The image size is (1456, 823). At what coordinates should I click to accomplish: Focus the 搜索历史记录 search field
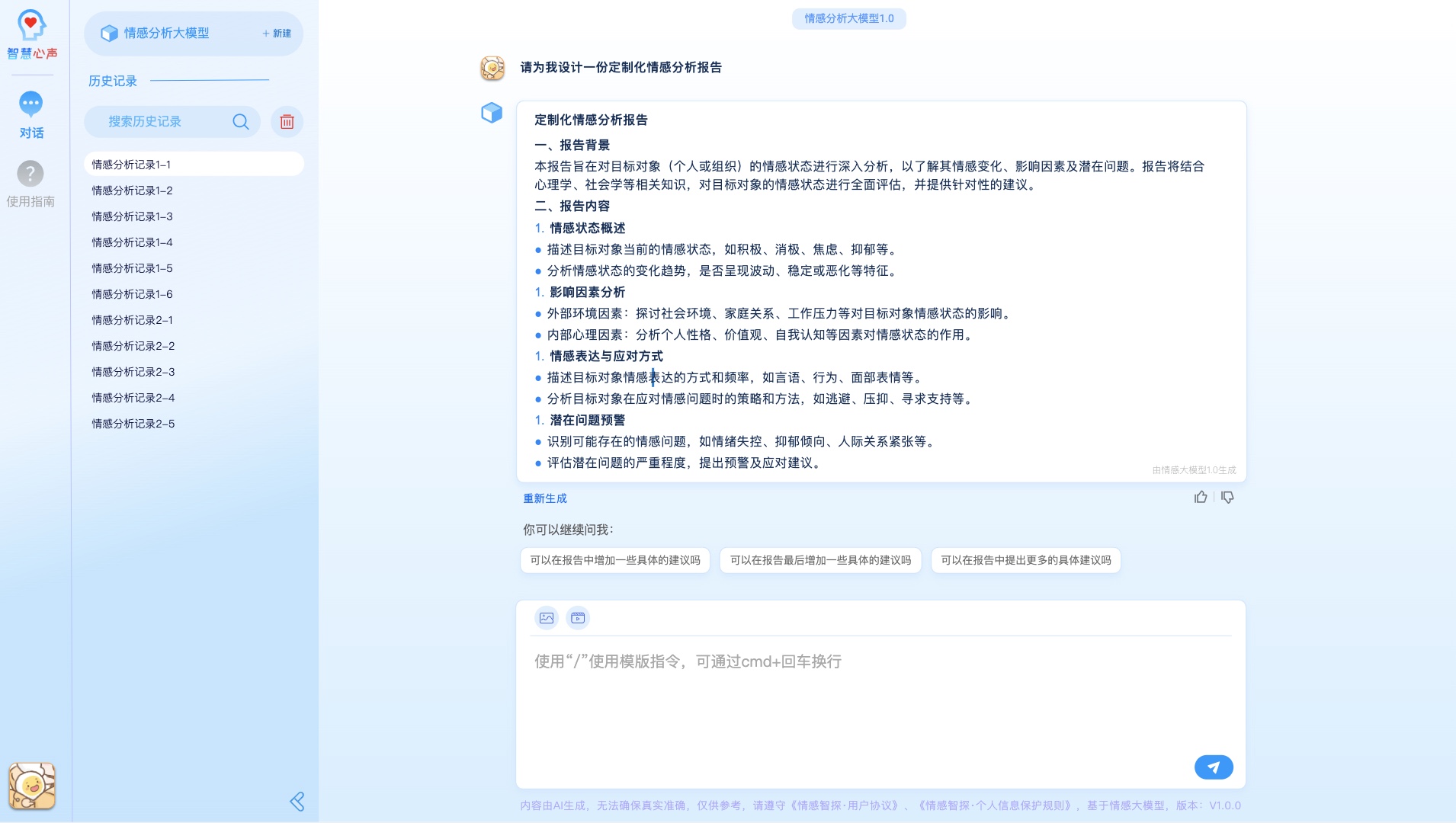(x=172, y=122)
